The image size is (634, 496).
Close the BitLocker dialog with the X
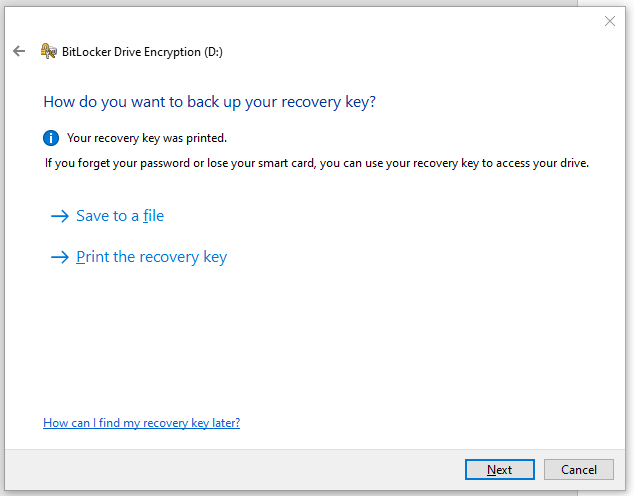point(610,21)
